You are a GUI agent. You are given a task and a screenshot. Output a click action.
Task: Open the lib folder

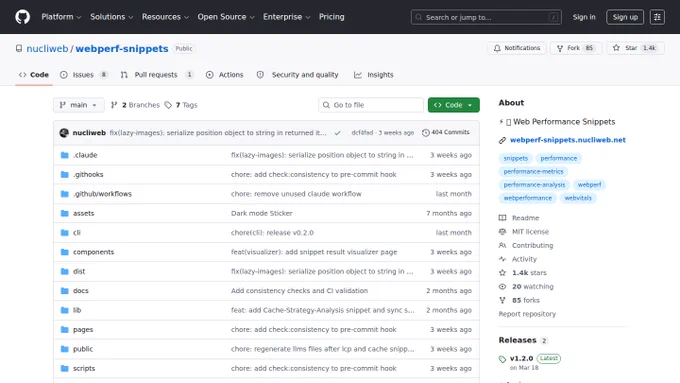coord(77,310)
